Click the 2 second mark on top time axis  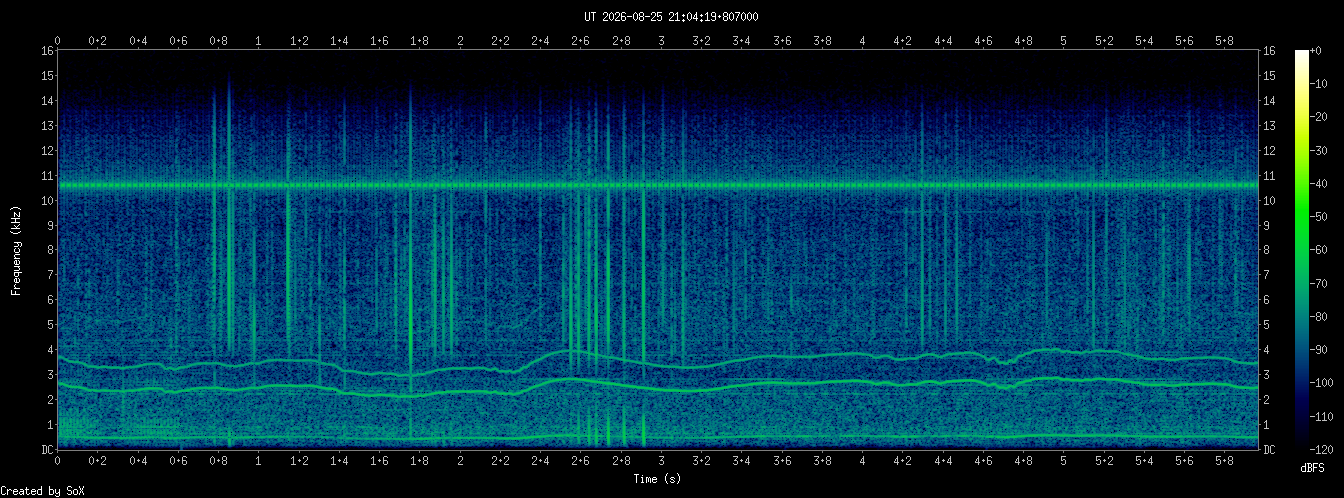[x=460, y=41]
